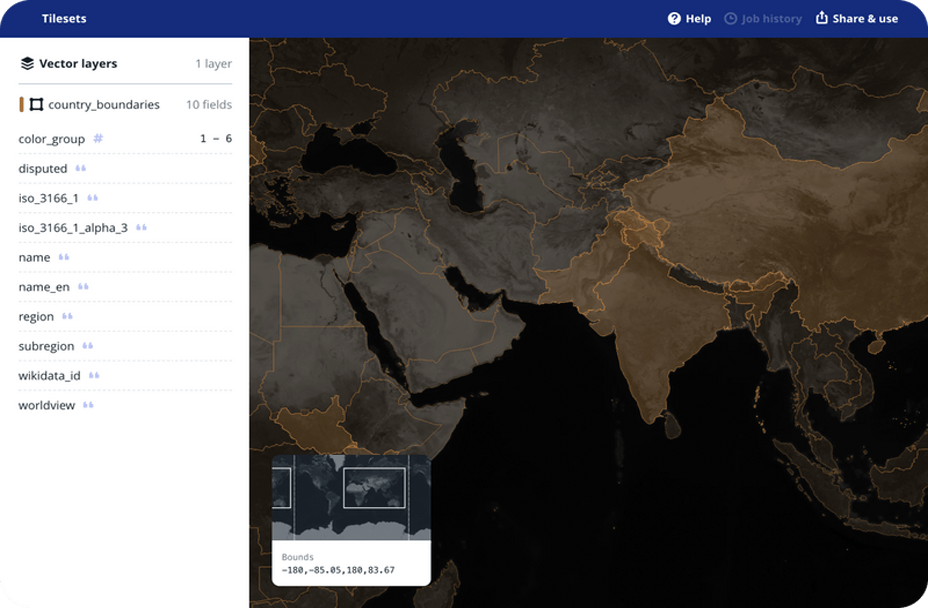The height and width of the screenshot is (608, 928).
Task: Click the string quote icon next to disputed
Action: point(80,169)
